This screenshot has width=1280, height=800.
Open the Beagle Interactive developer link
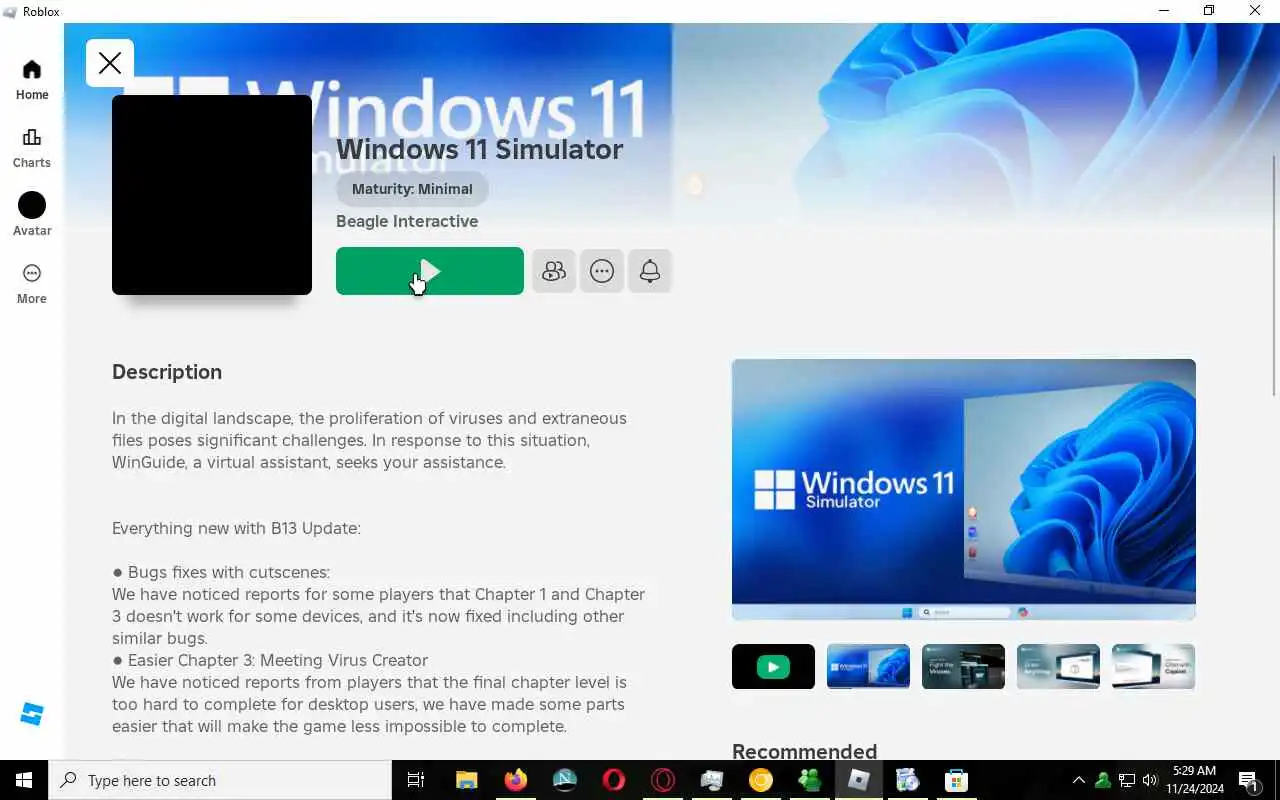click(x=407, y=221)
